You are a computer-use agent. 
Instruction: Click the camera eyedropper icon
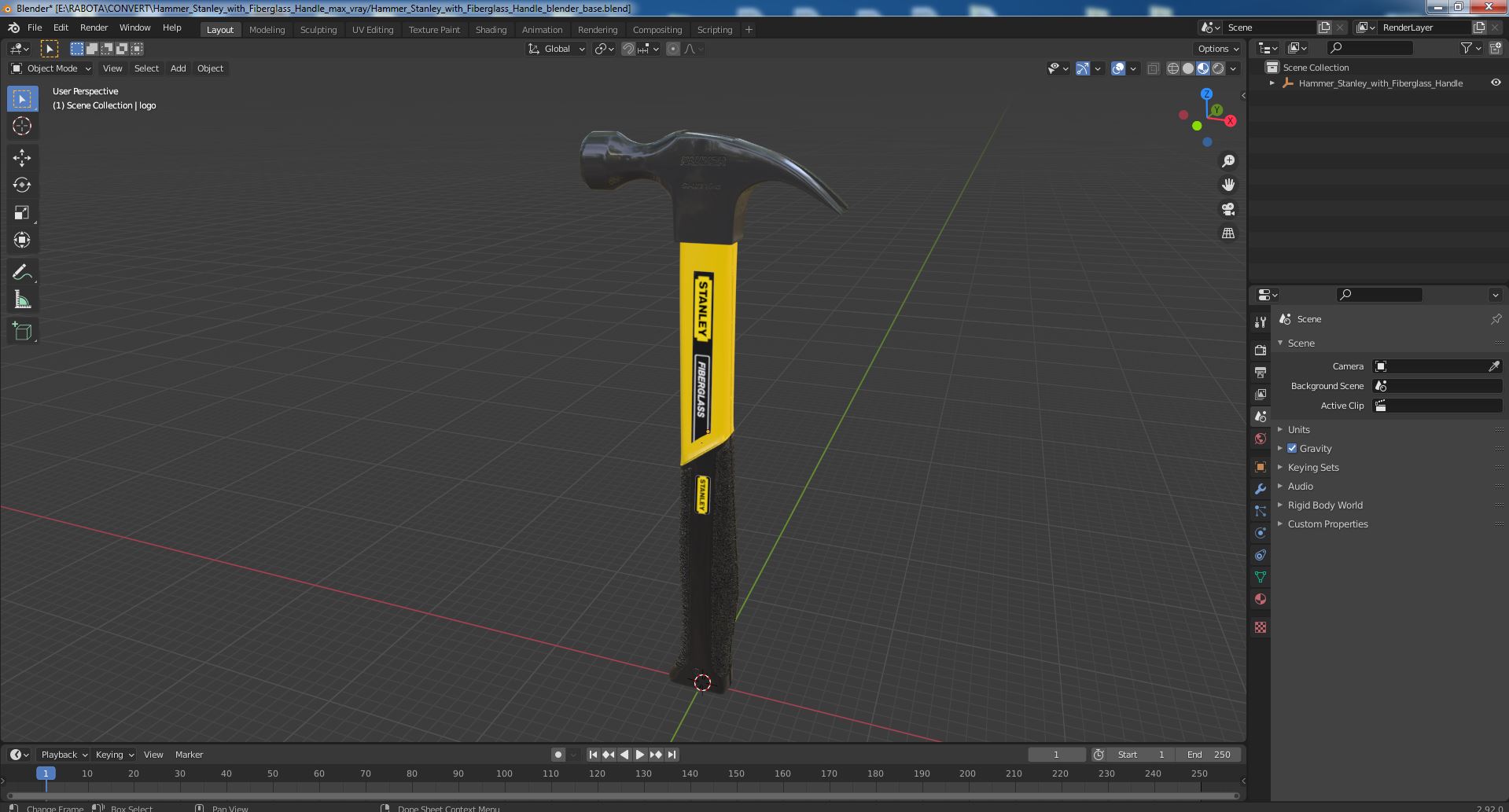pyautogui.click(x=1494, y=366)
